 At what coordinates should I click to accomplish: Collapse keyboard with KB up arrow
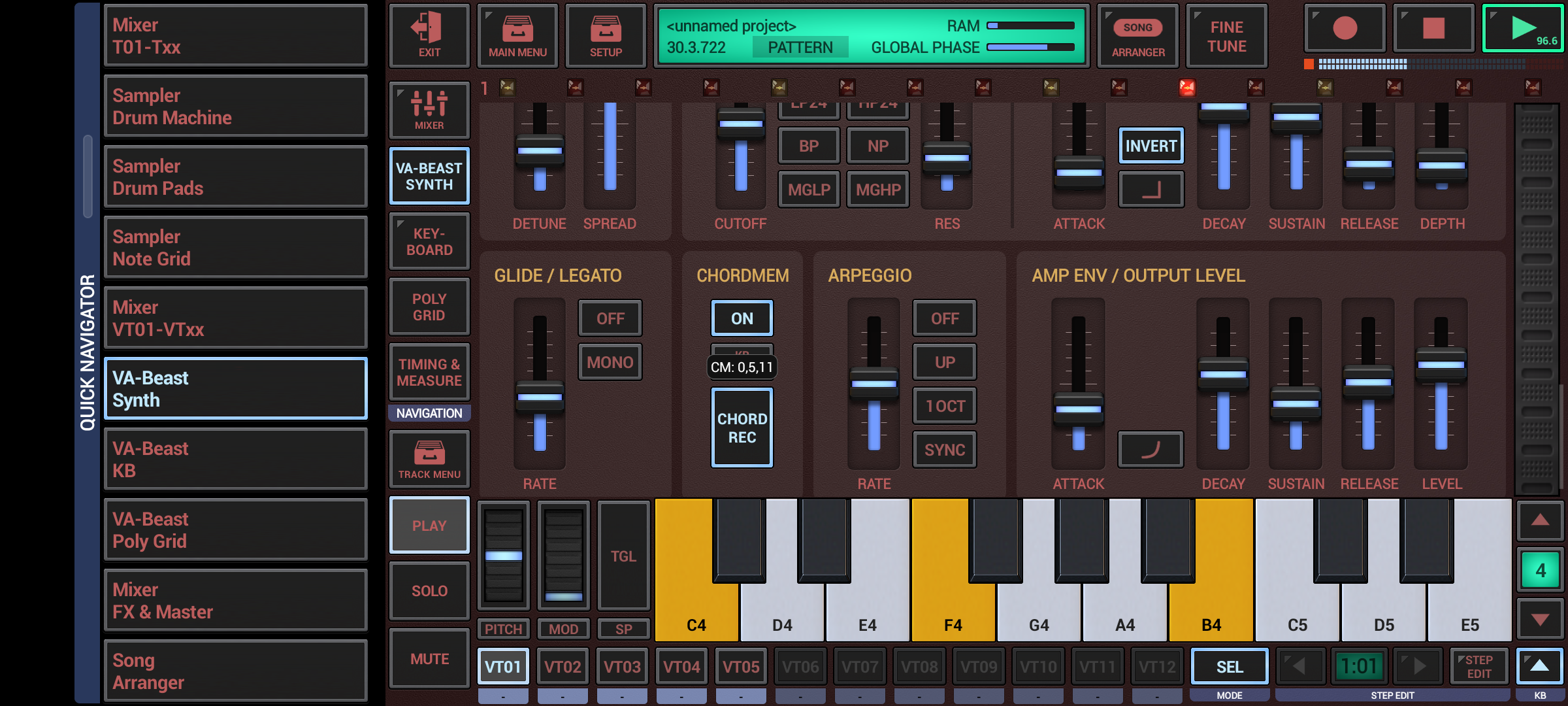click(x=1540, y=666)
